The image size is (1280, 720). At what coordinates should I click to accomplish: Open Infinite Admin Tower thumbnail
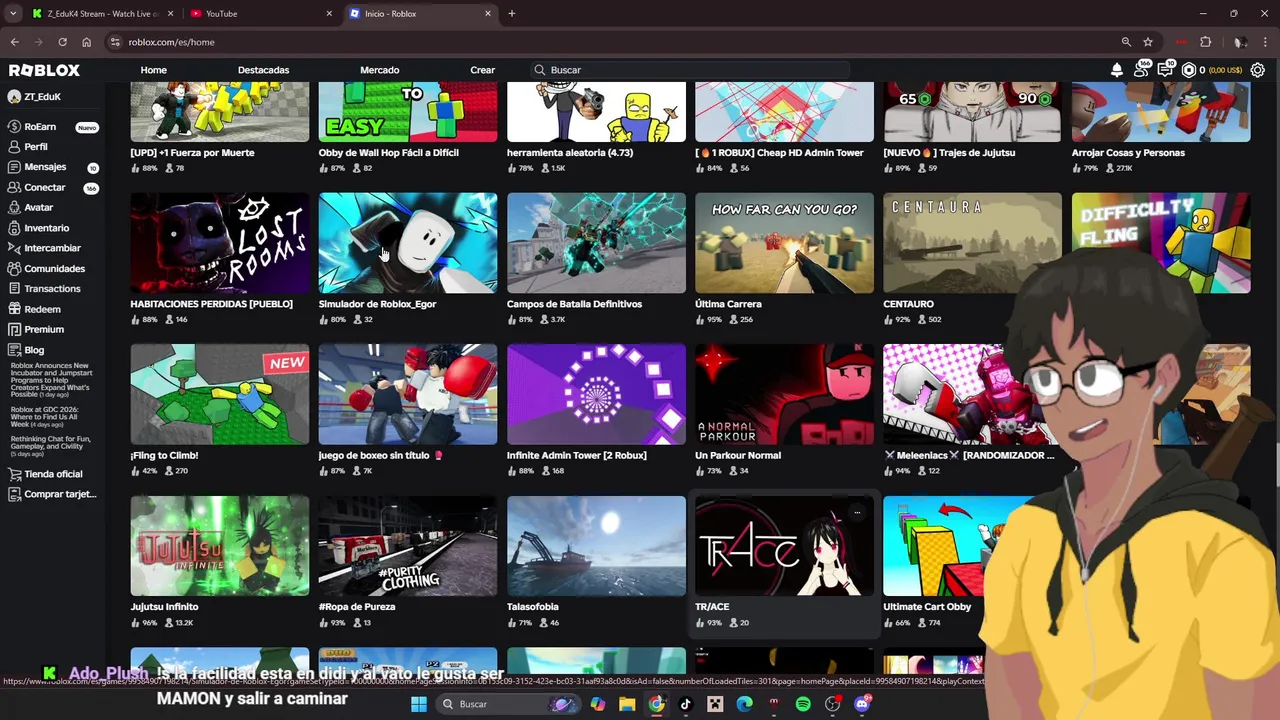point(596,394)
